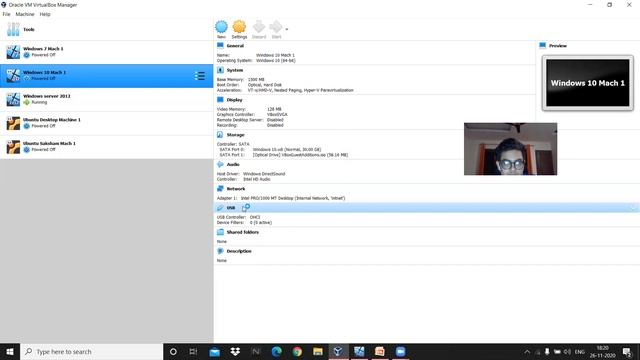The height and width of the screenshot is (360, 640).
Task: Select the Windows 10 Mach 1 machine
Action: point(107,76)
